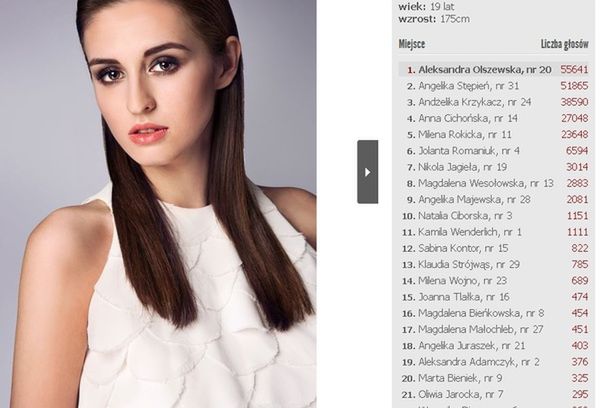The width and height of the screenshot is (600, 408).
Task: Open Jolanta Romaniuk, nr 4 entry
Action: 469,151
